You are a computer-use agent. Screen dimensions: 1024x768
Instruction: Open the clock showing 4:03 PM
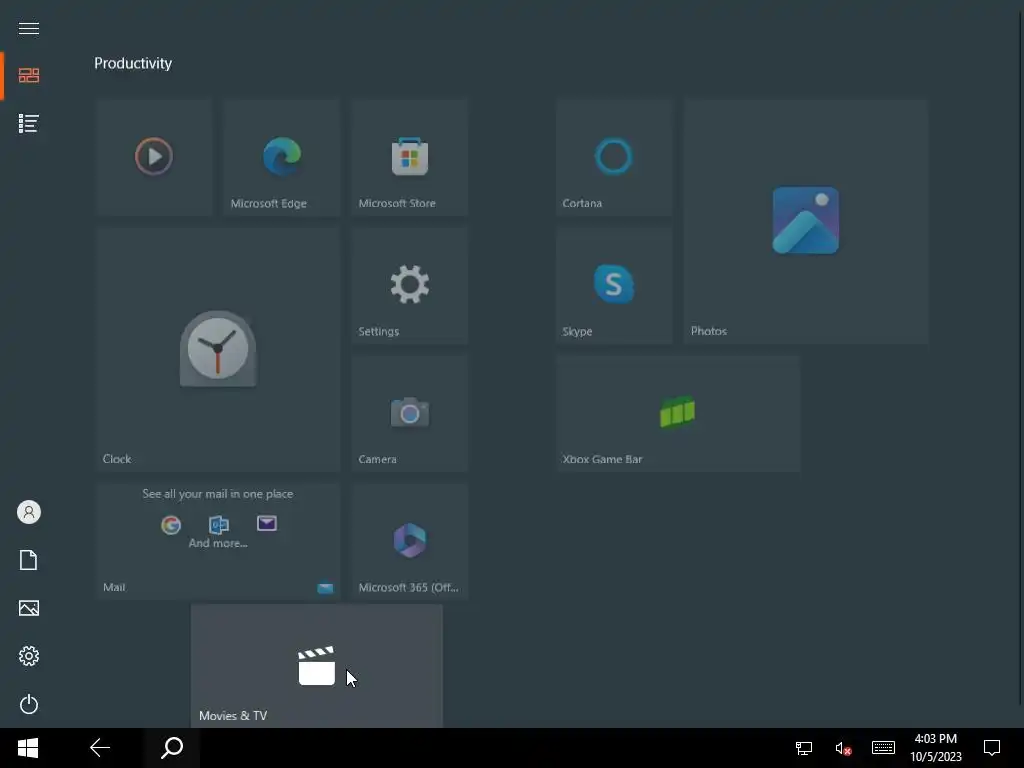pyautogui.click(x=936, y=748)
